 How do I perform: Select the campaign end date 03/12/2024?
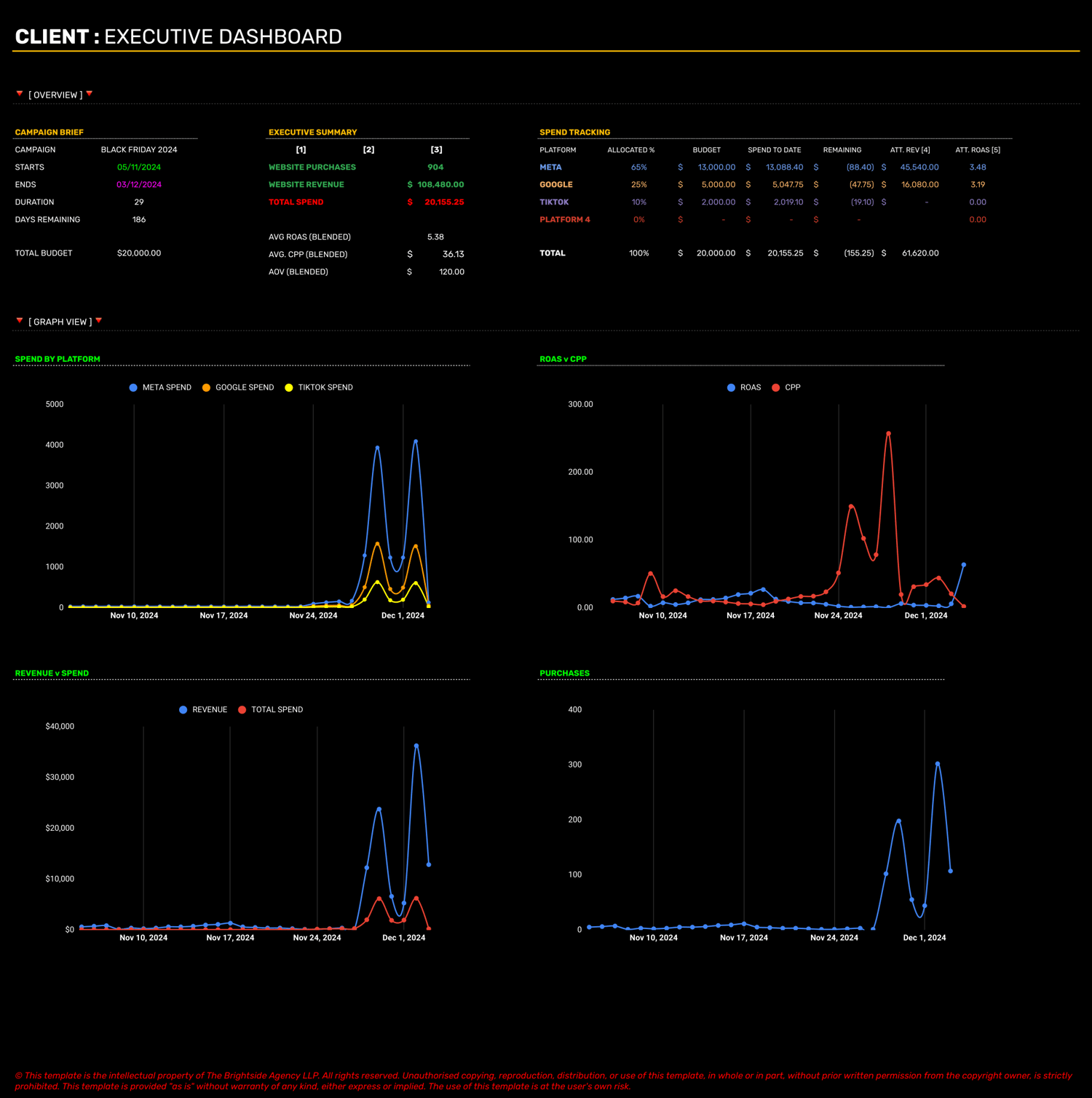coord(139,185)
